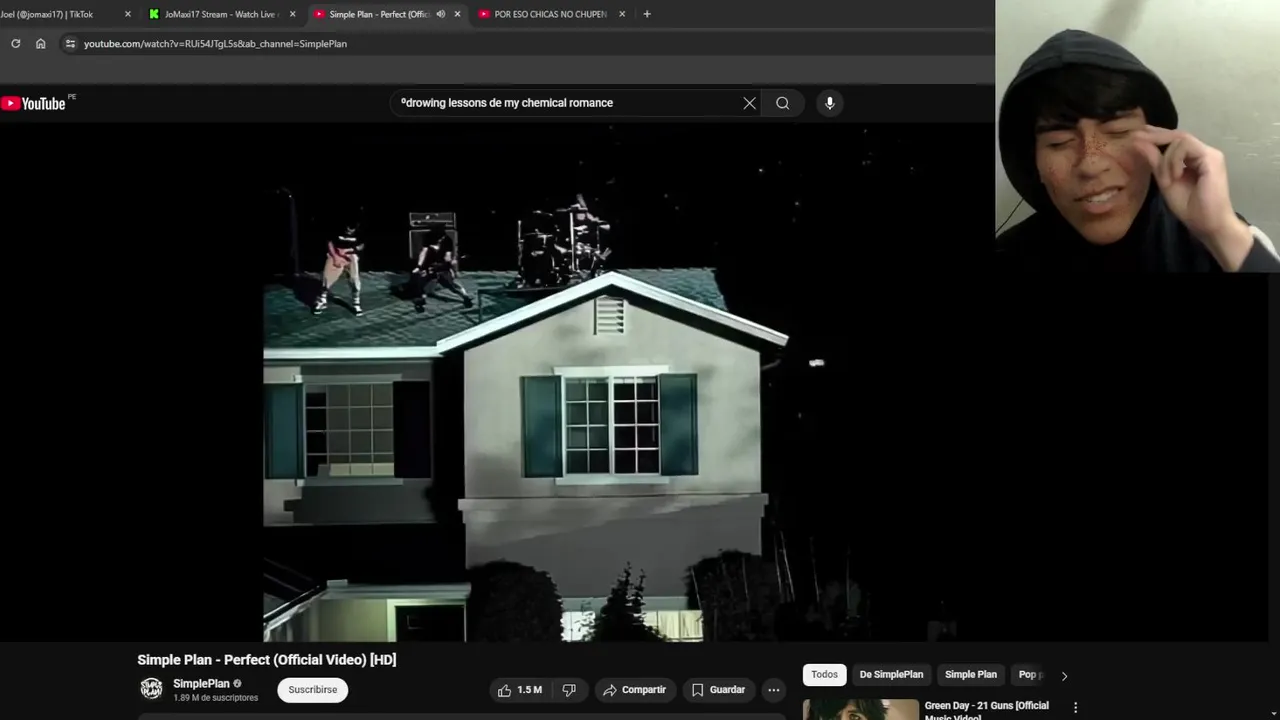Click the address bar with the youtube.com URL
Image resolution: width=1280 pixels, height=720 pixels.
point(215,44)
